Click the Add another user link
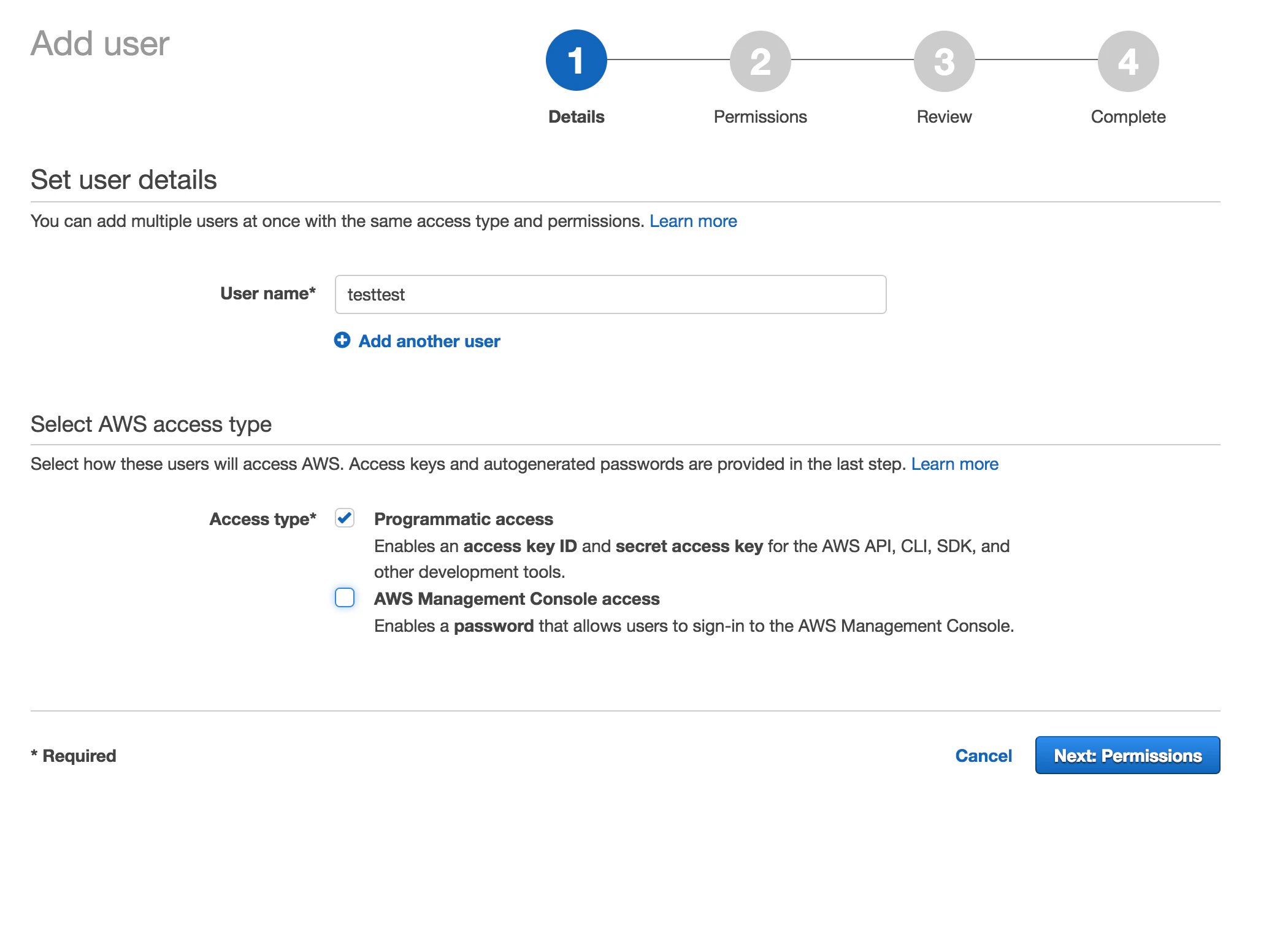This screenshot has width=1288, height=952. [429, 341]
